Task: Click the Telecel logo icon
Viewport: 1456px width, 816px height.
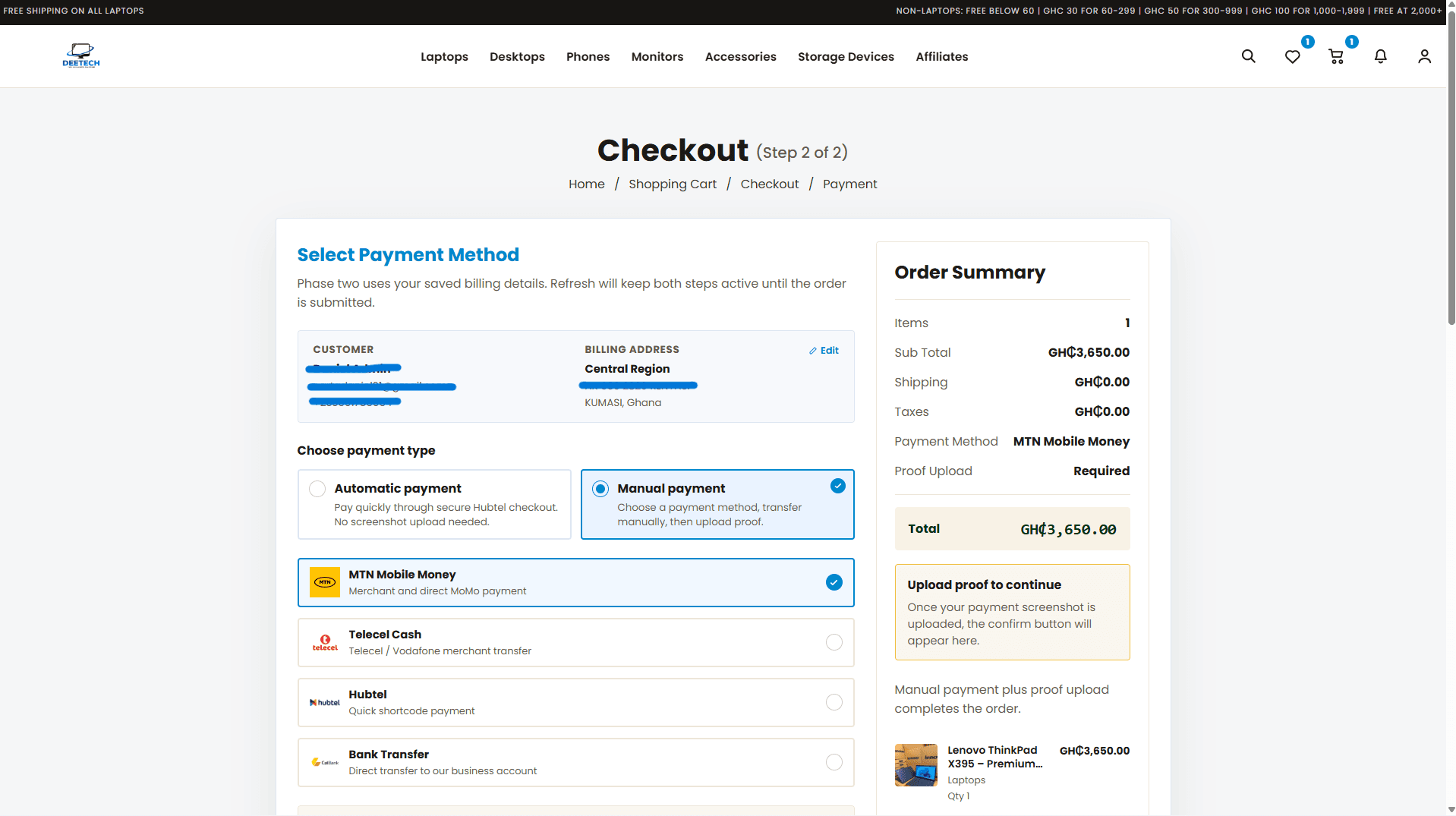Action: click(325, 642)
